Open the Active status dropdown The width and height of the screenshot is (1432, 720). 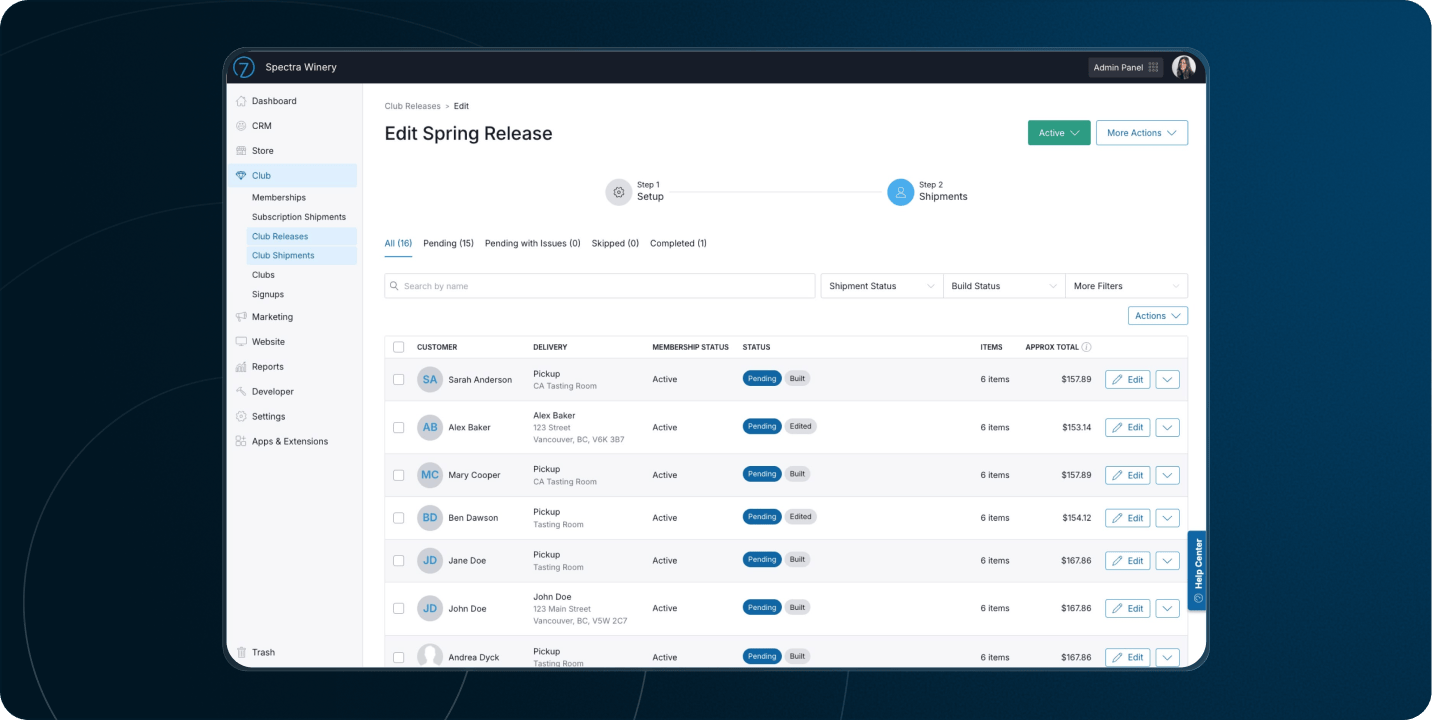coord(1059,133)
